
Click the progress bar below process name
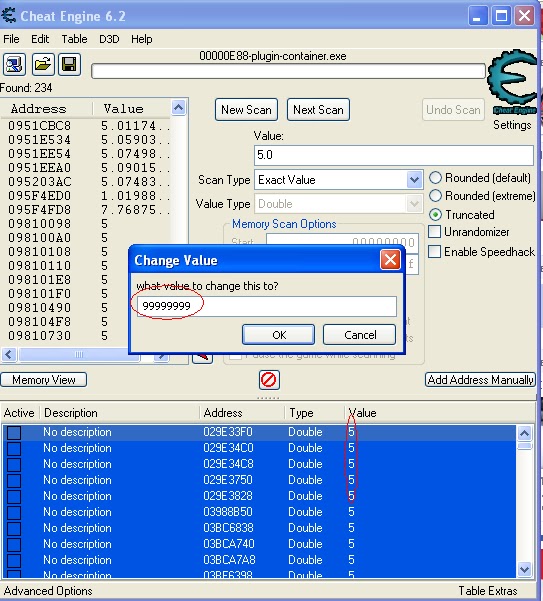coord(288,72)
